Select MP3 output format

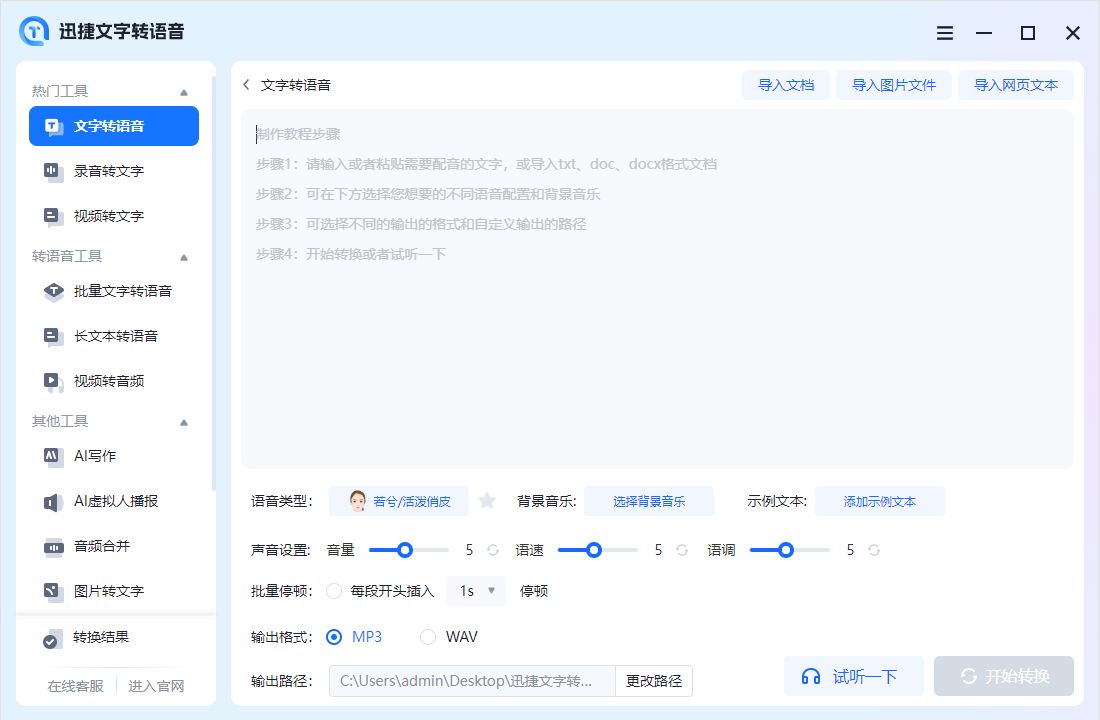(x=334, y=637)
